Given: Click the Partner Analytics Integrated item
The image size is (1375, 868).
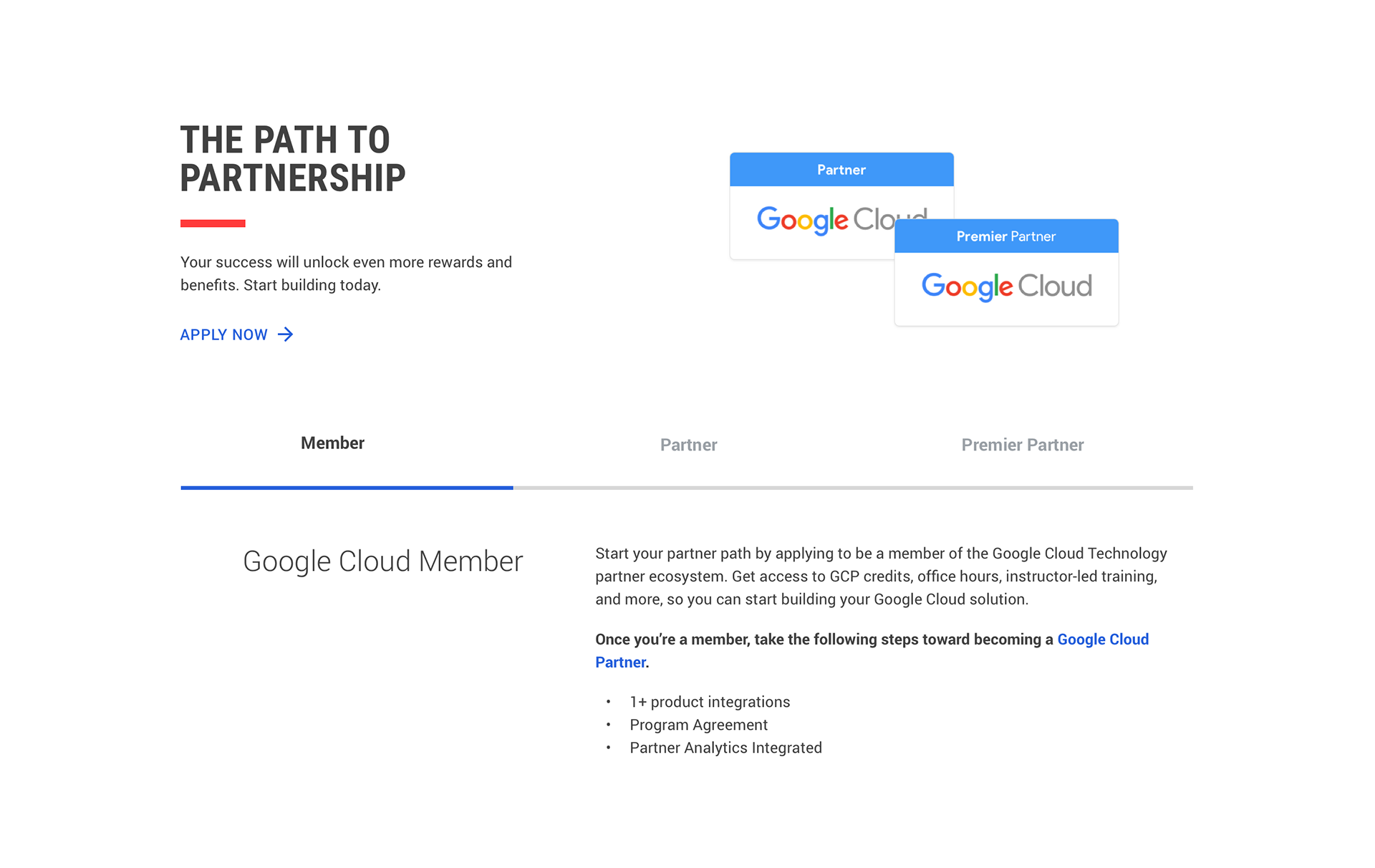Looking at the screenshot, I should pos(725,748).
